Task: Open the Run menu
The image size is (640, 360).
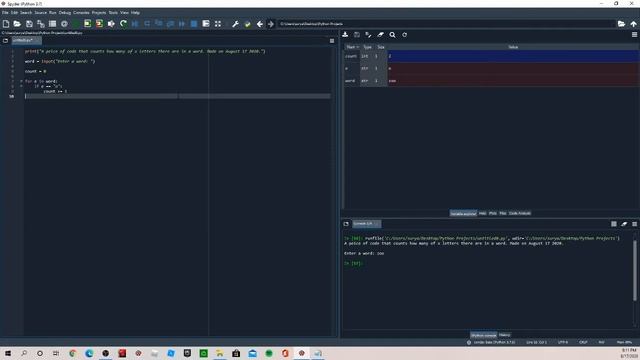Action: tap(53, 13)
